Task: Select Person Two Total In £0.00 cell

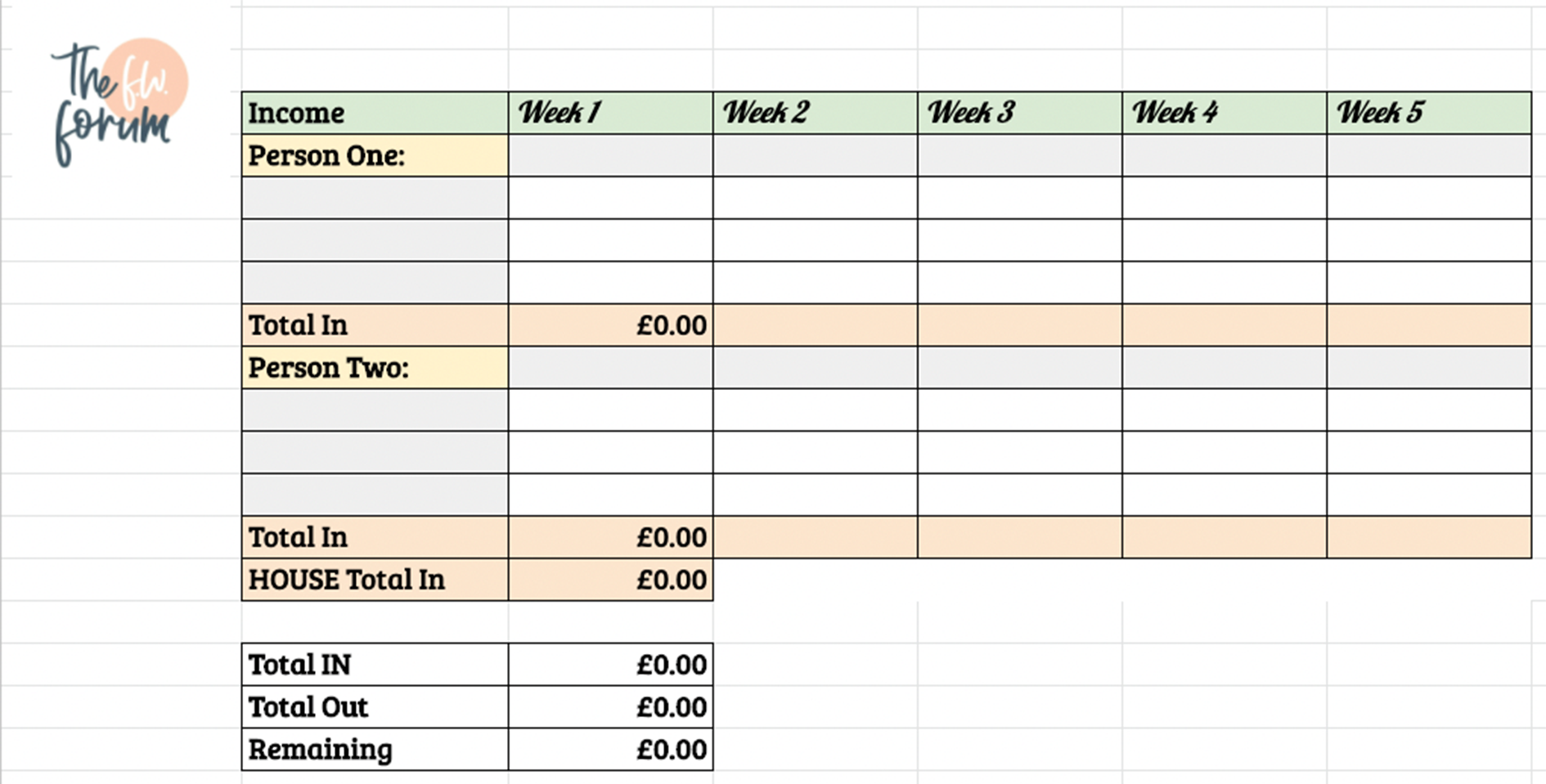Action: point(610,537)
